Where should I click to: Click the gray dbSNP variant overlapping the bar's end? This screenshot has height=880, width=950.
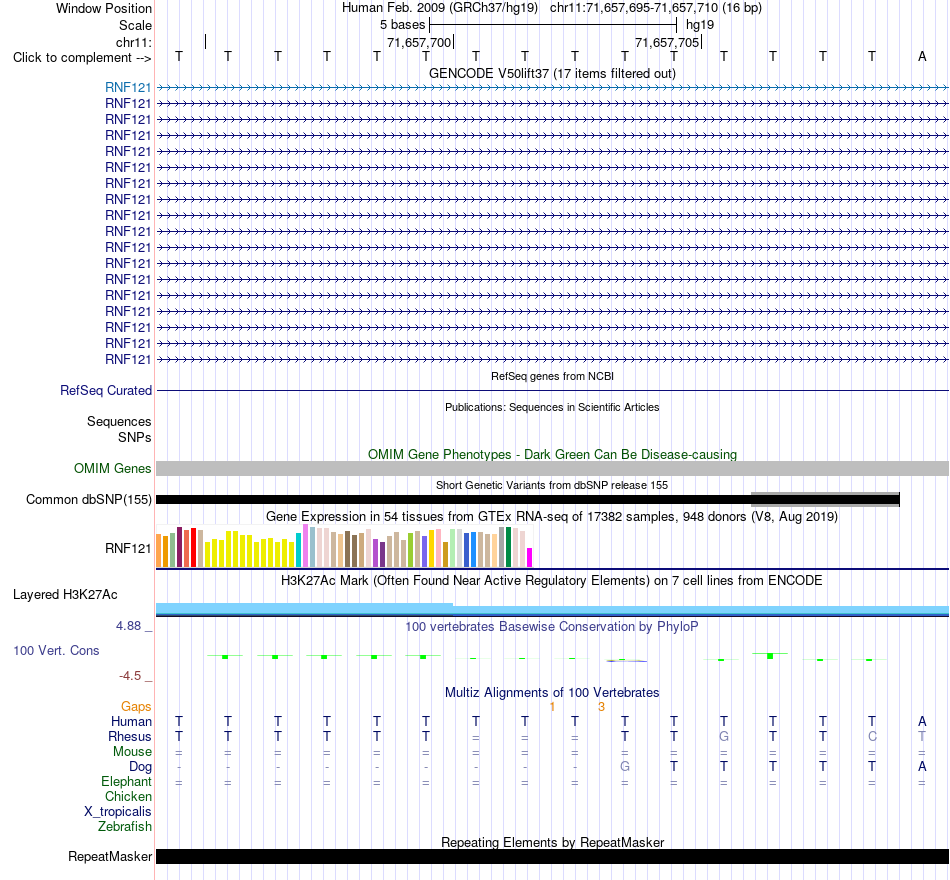click(x=825, y=499)
